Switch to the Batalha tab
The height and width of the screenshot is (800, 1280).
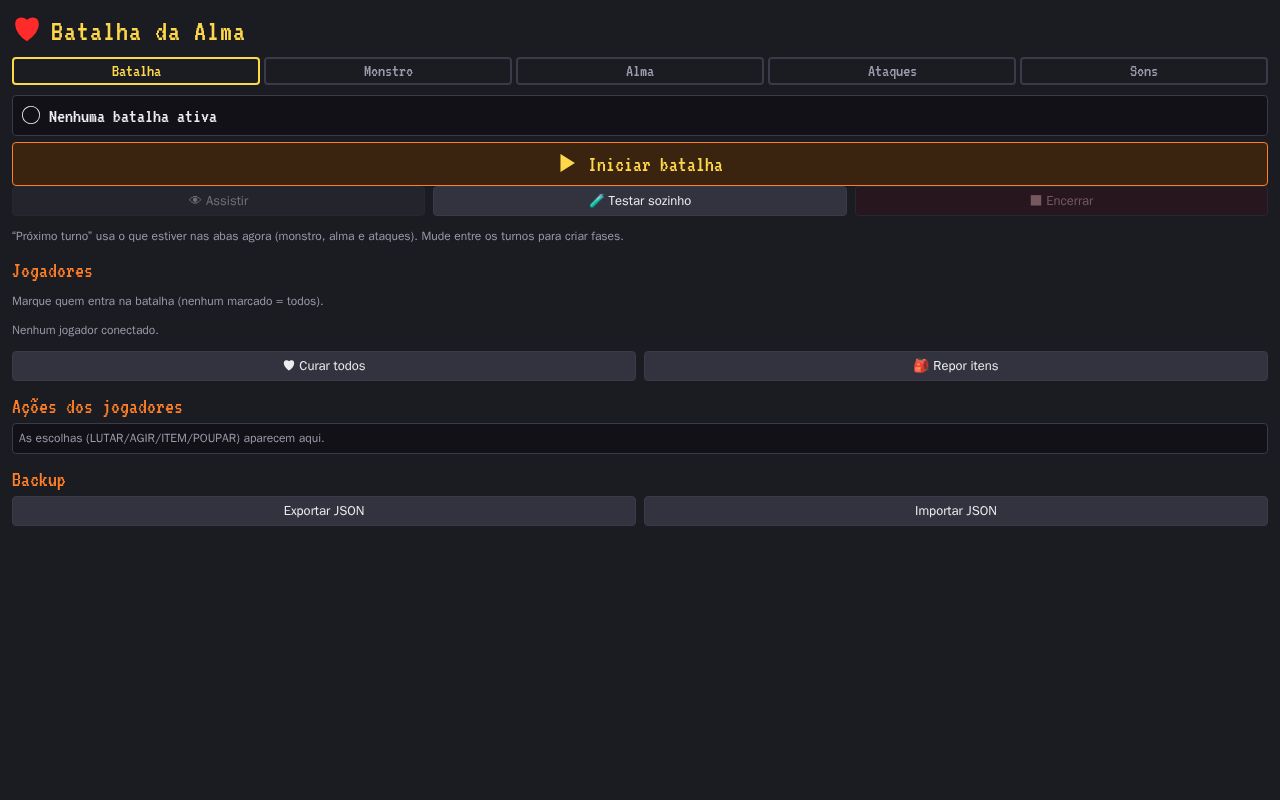tap(136, 71)
